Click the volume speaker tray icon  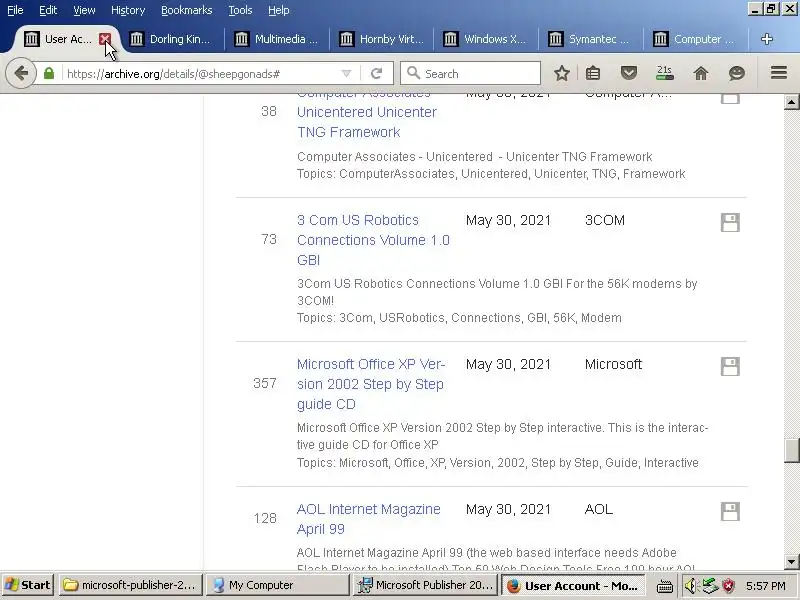(690, 585)
